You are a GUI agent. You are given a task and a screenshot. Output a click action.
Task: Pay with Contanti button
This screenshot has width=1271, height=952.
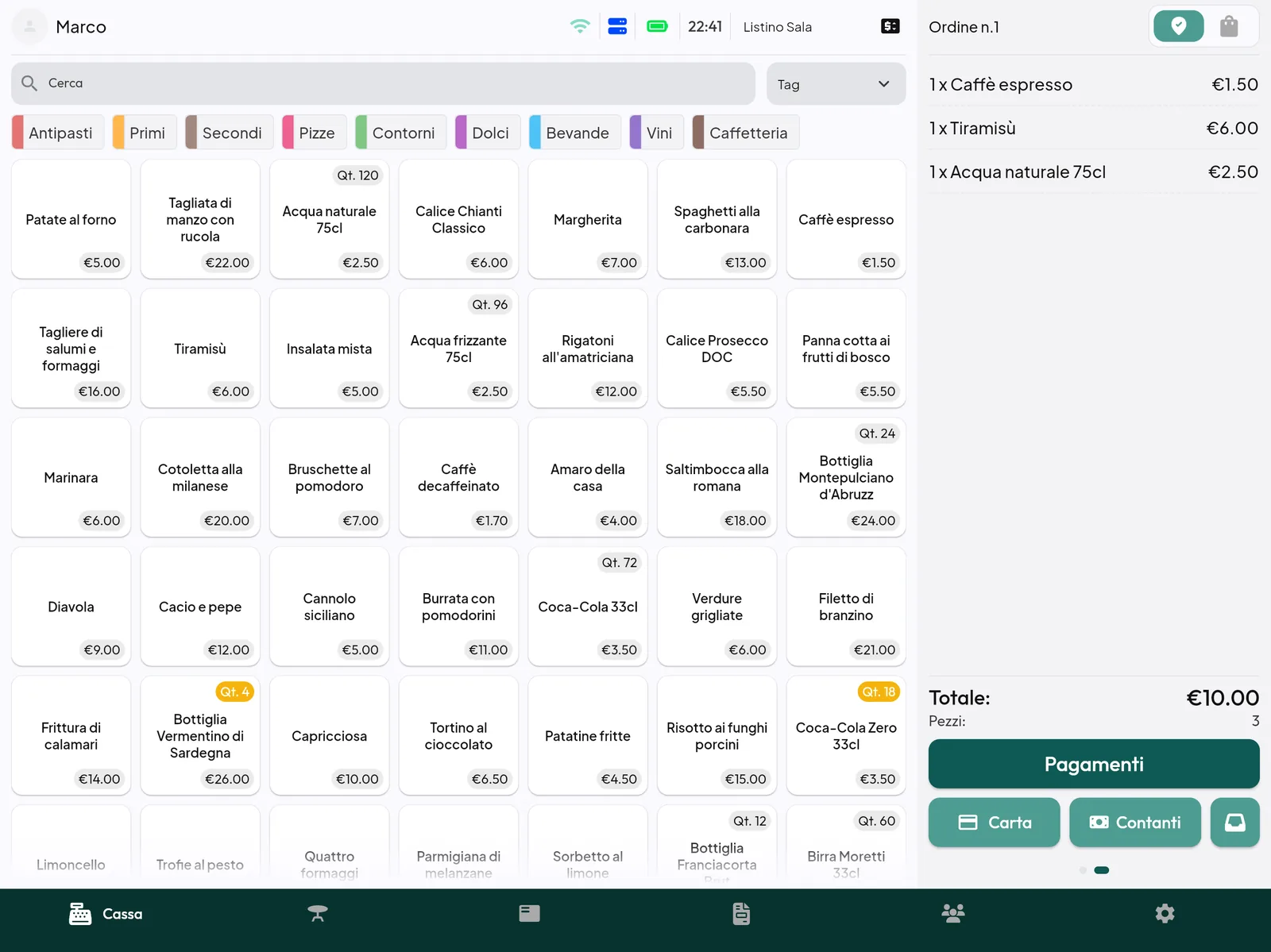tap(1134, 823)
